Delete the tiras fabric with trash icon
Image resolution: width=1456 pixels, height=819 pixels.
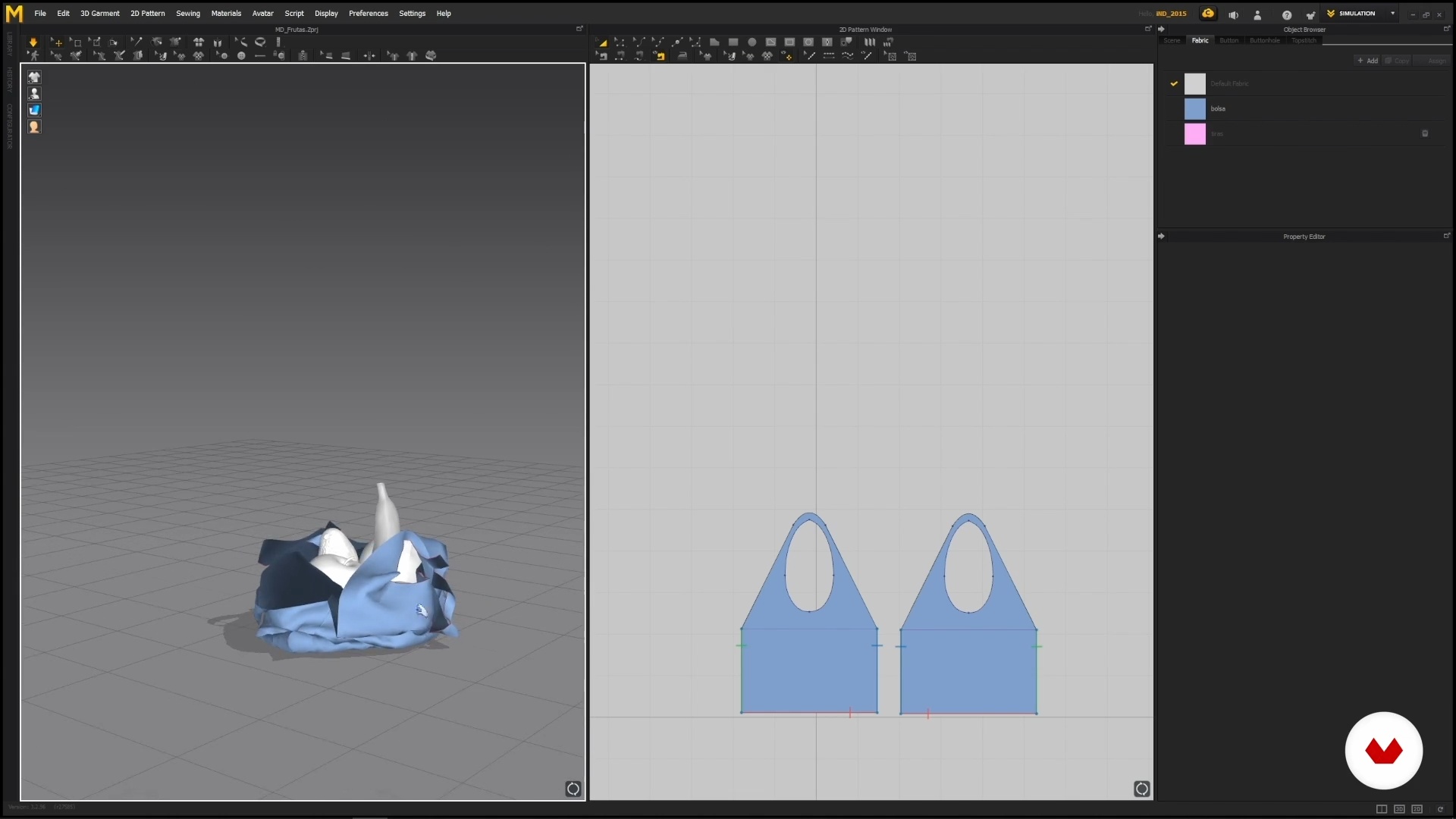tap(1424, 133)
